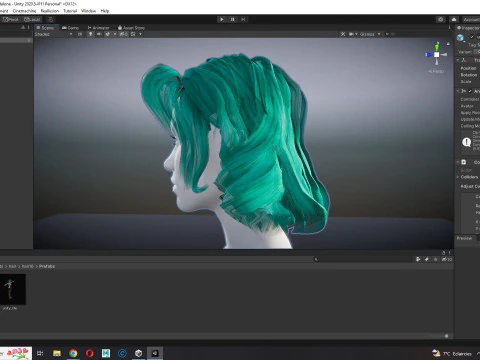Click the blue Z axis gizmo cone
Screen dimensions: 480x360
click(x=429, y=54)
